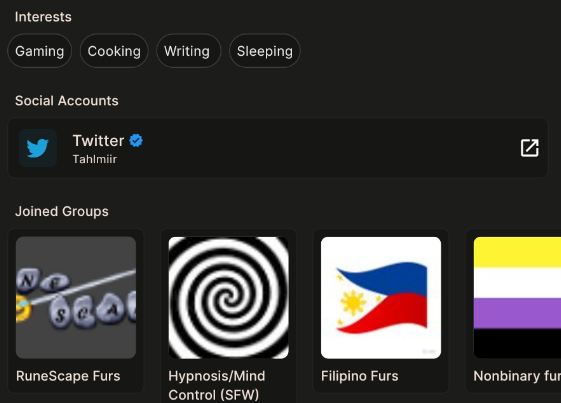Click the Interests section heading
561x403 pixels.
point(43,17)
